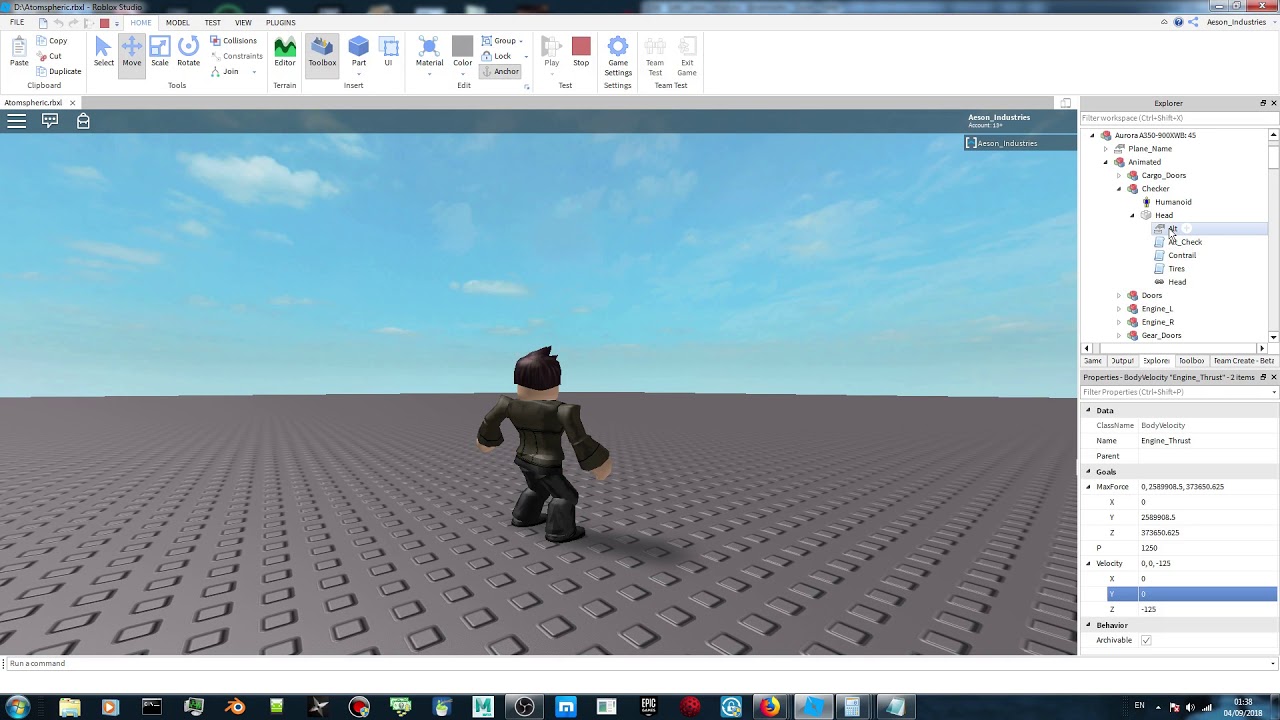
Task: Collapse the Velocity property group
Action: pos(1089,564)
